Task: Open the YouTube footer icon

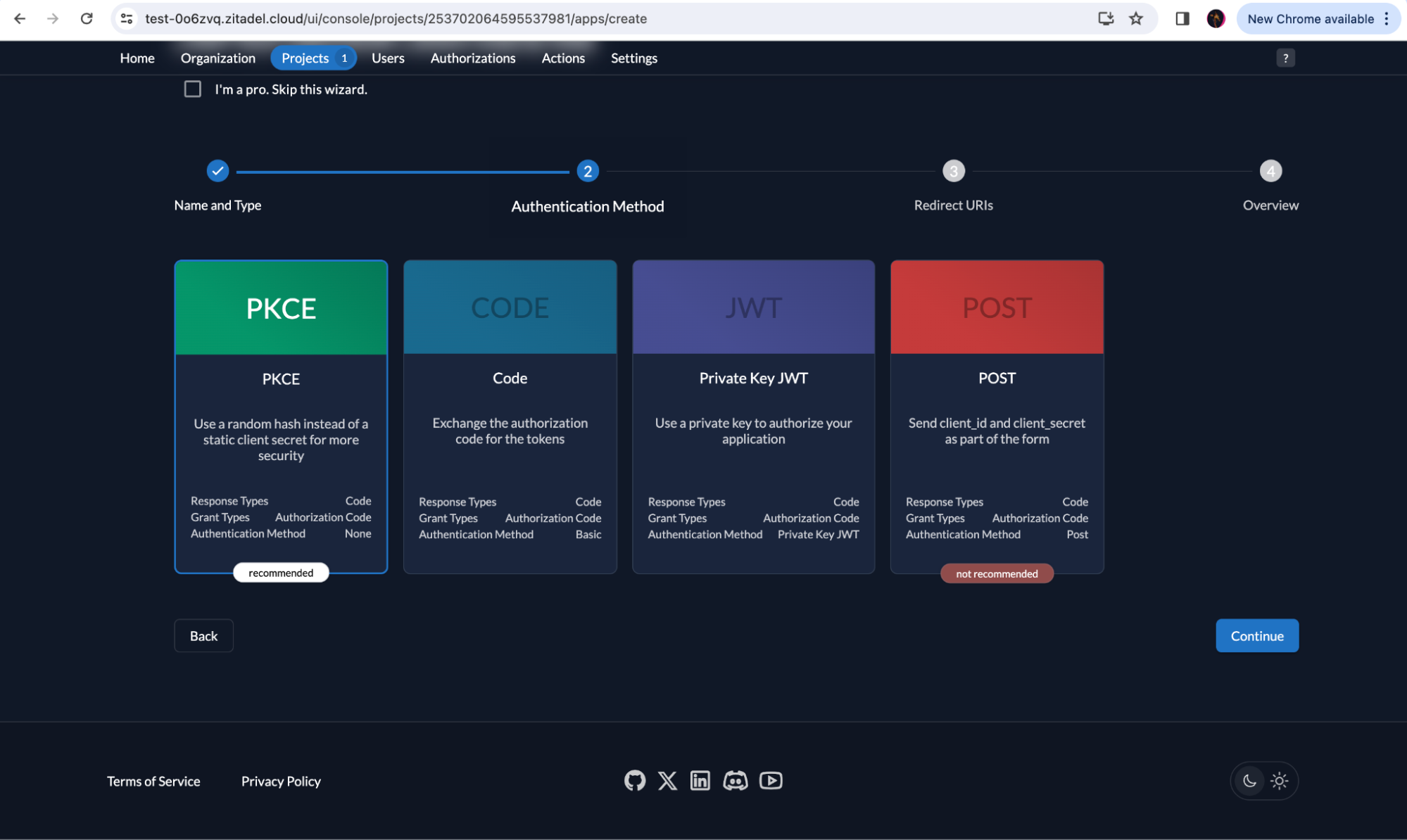Action: pyautogui.click(x=771, y=780)
